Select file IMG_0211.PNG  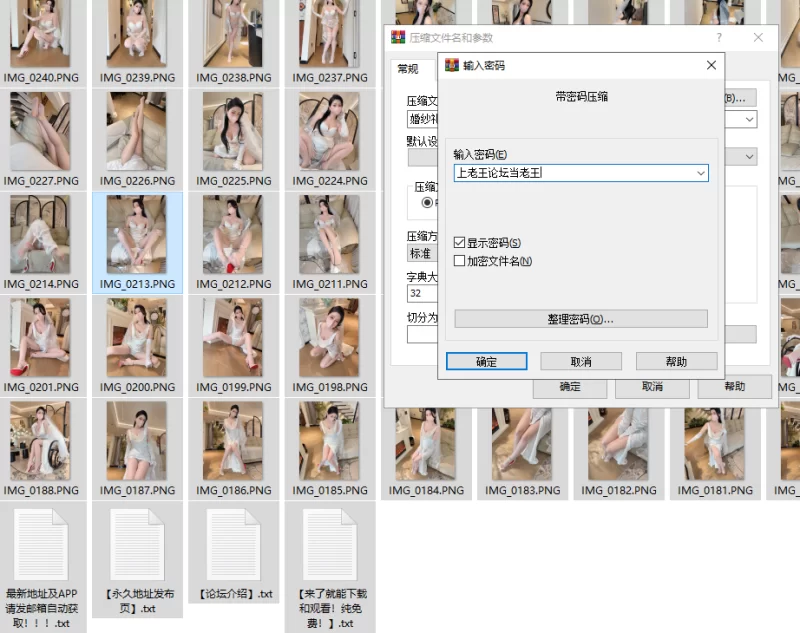tap(330, 242)
